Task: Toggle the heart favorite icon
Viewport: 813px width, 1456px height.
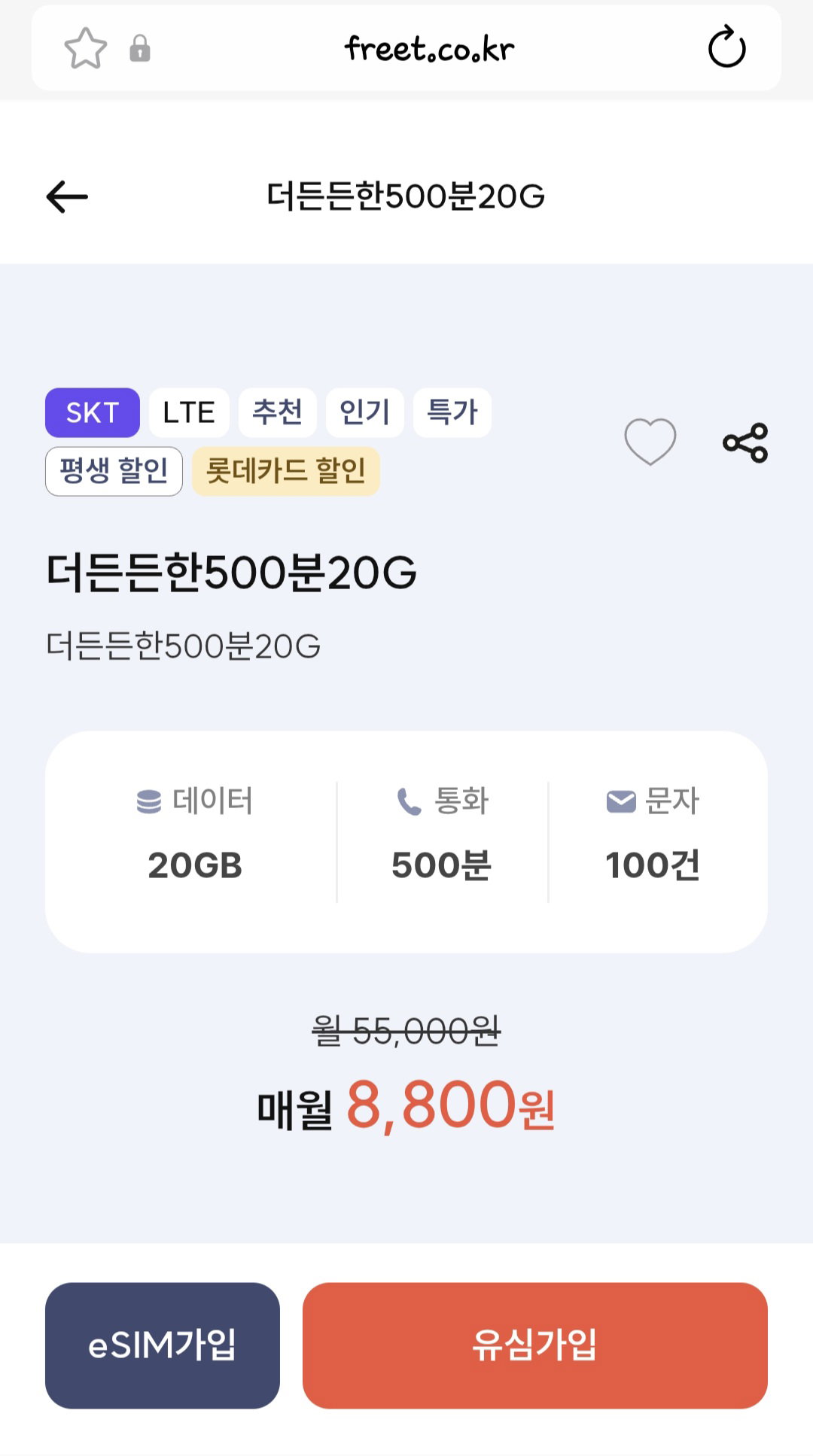Action: point(650,442)
